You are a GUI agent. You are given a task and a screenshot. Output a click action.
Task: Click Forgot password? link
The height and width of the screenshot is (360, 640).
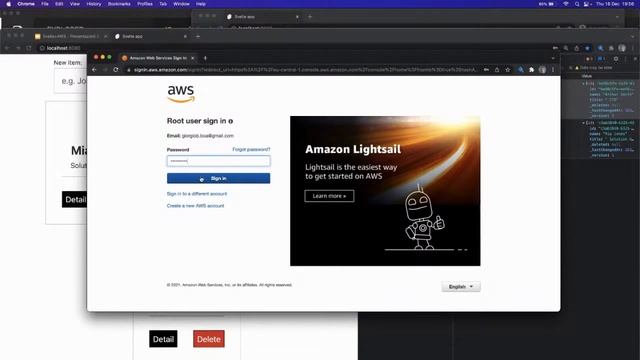[x=251, y=149]
